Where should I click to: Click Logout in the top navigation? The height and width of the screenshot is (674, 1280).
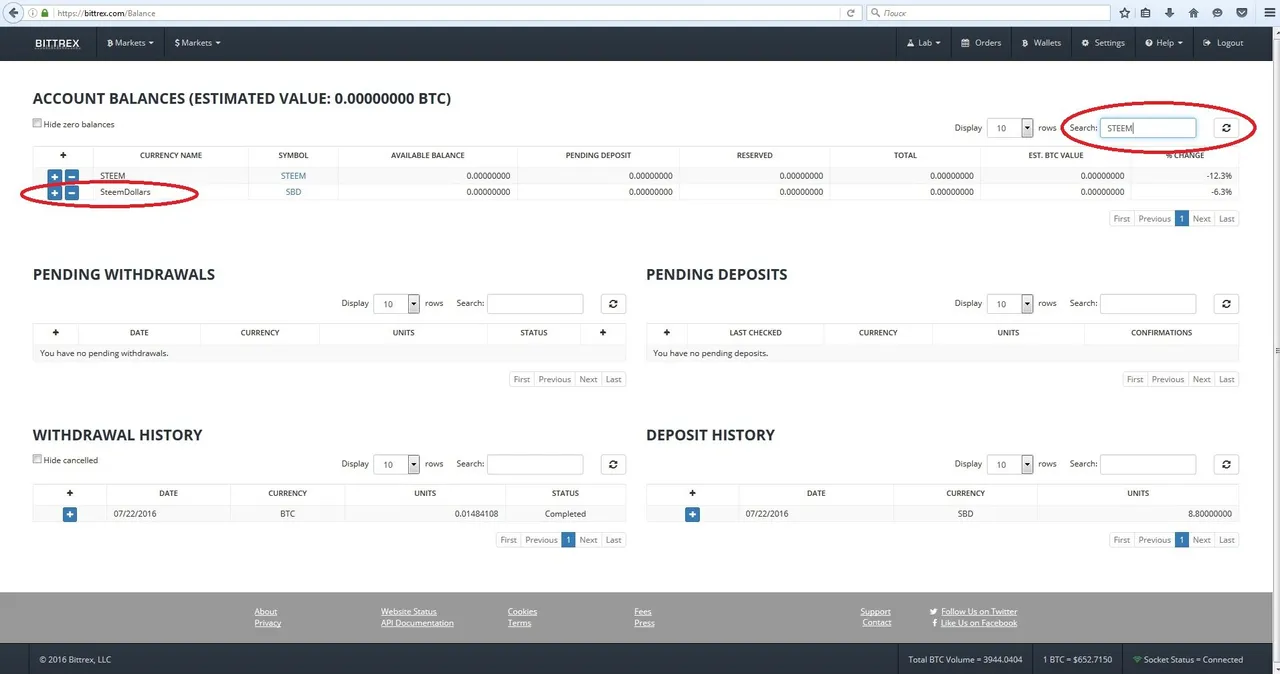[1223, 43]
